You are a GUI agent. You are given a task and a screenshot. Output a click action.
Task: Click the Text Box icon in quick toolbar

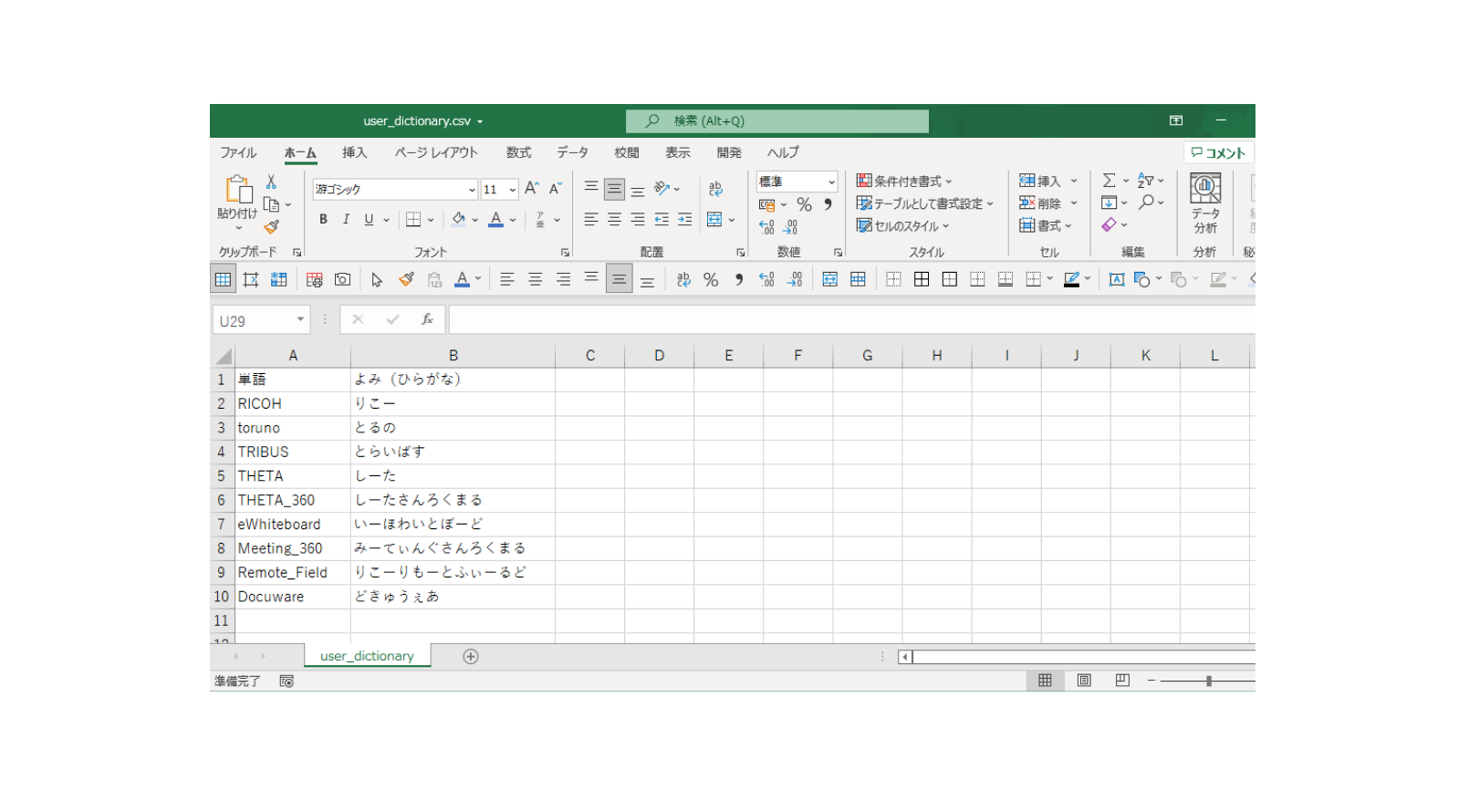coord(1116,279)
